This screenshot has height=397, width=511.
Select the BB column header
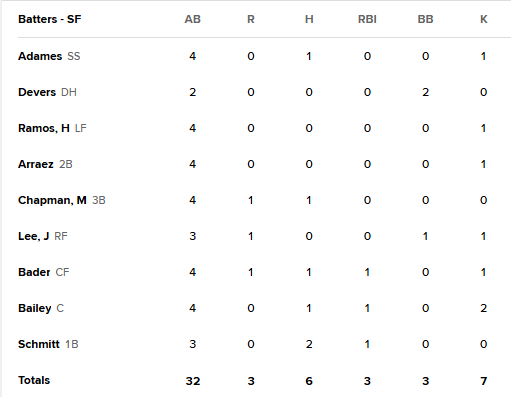pyautogui.click(x=425, y=19)
